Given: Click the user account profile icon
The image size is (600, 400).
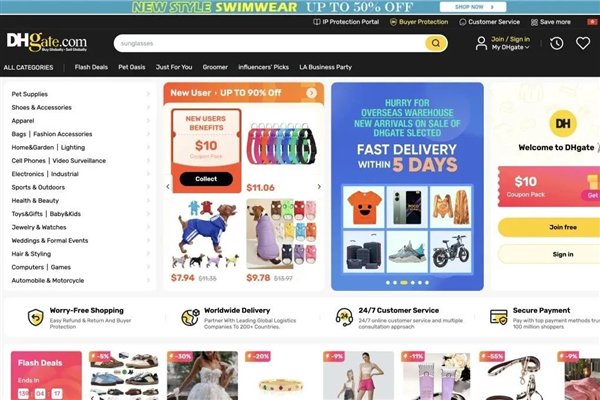Looking at the screenshot, I should tap(481, 43).
